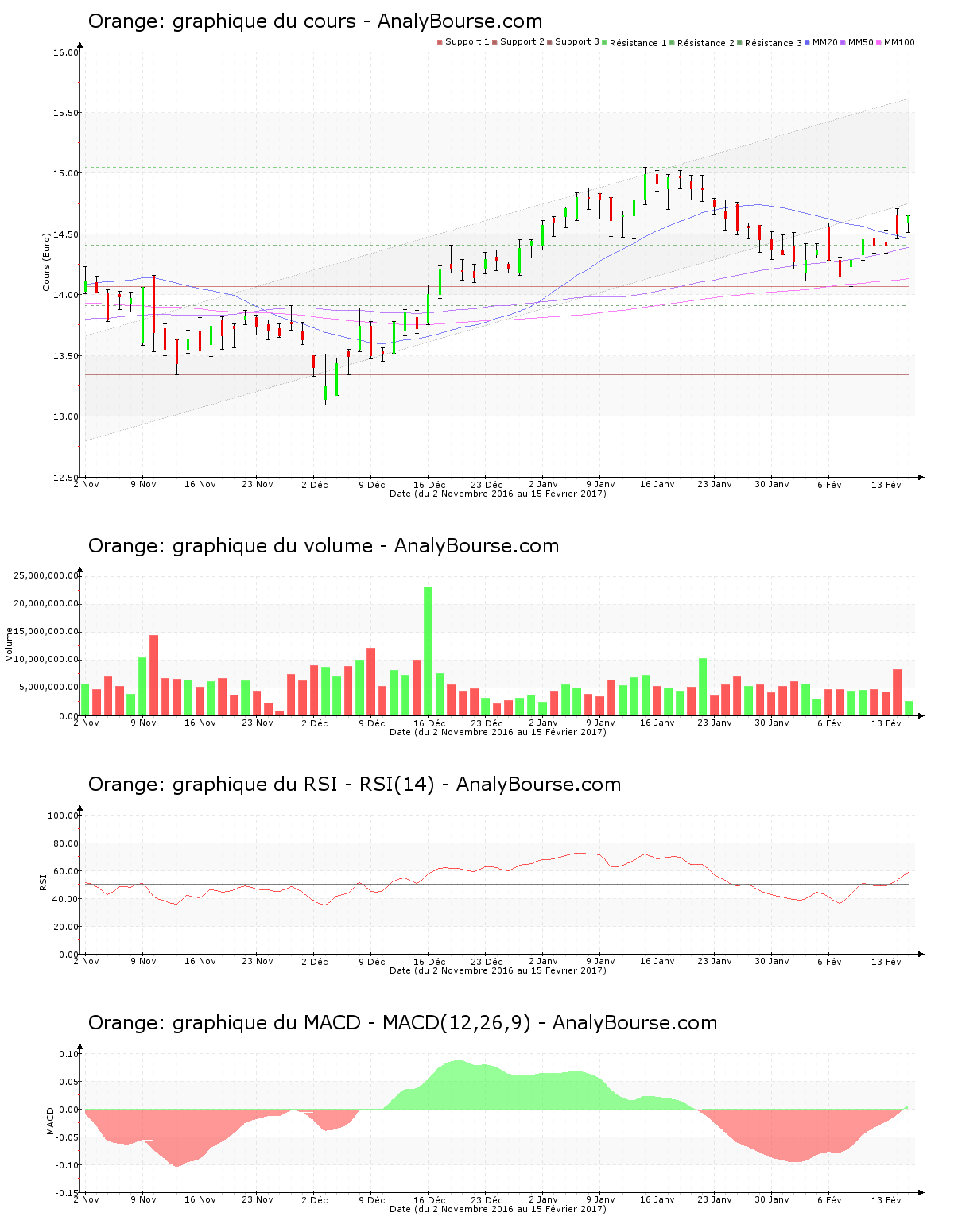The width and height of the screenshot is (954, 1232).
Task: Click the tallest green bar in volume chart
Action: (x=429, y=651)
